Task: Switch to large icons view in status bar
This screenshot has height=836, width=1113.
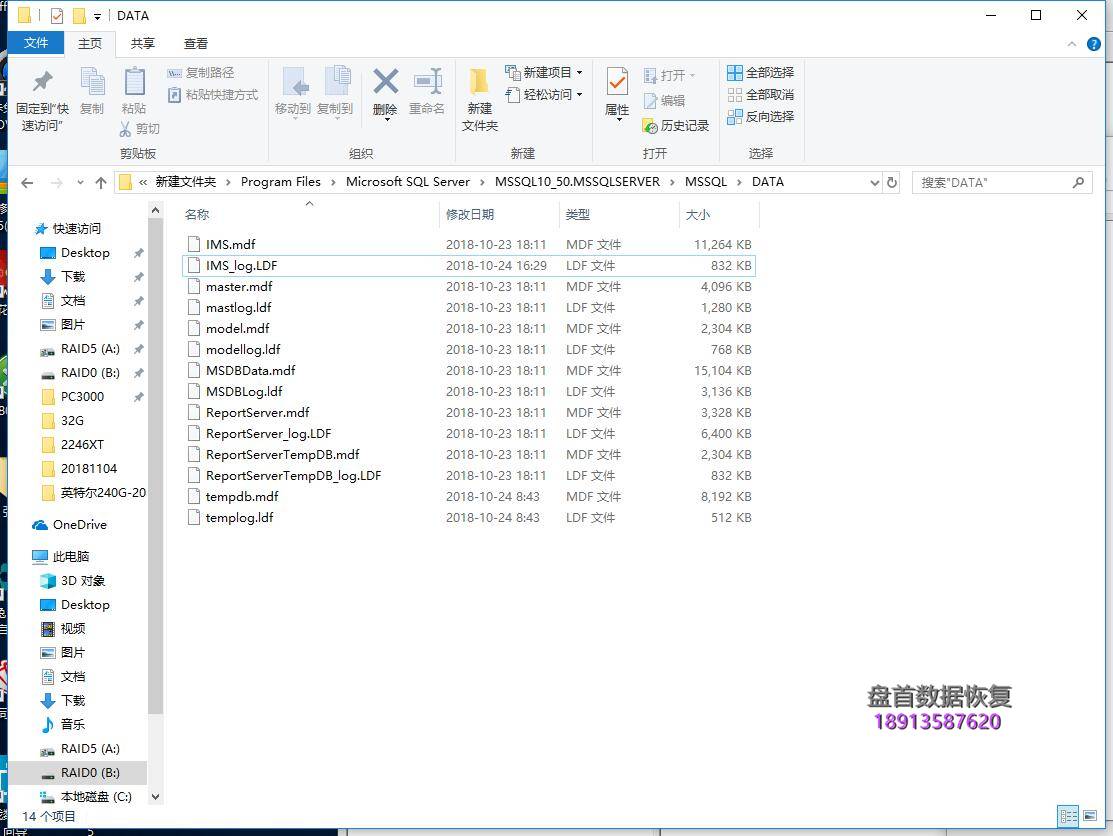Action: [x=1090, y=816]
